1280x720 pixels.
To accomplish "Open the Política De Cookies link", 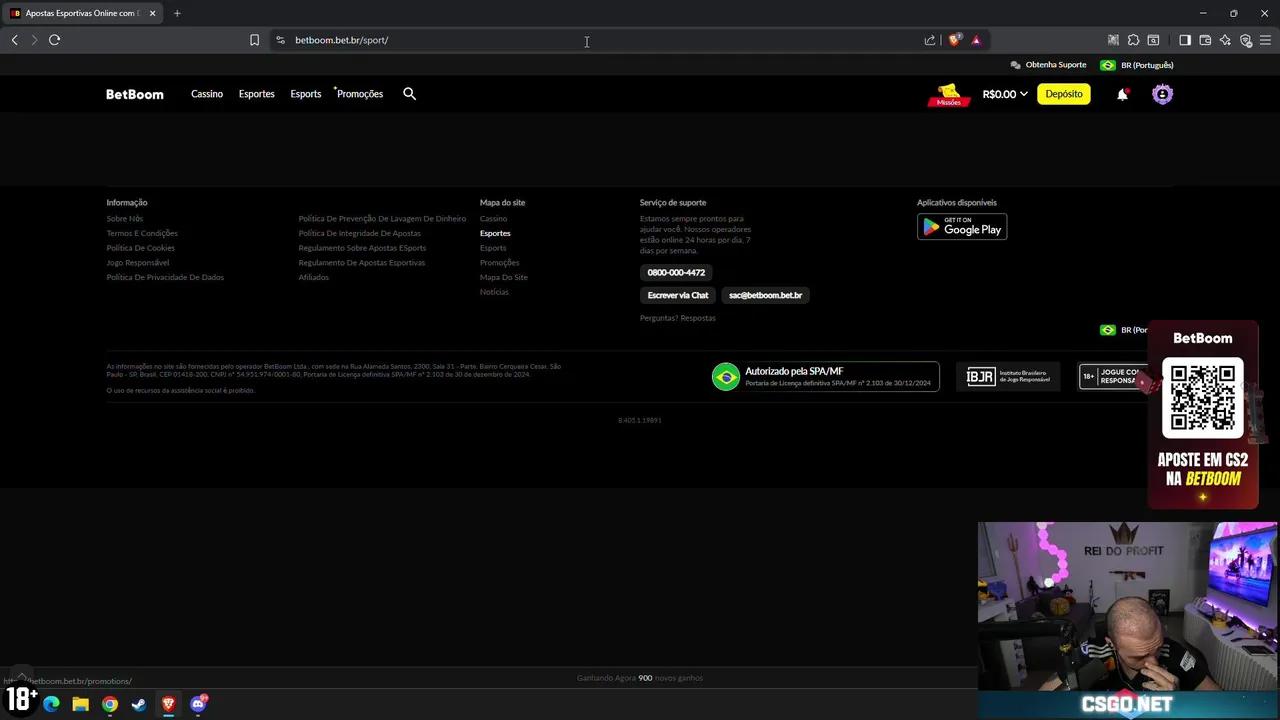I will click(140, 247).
